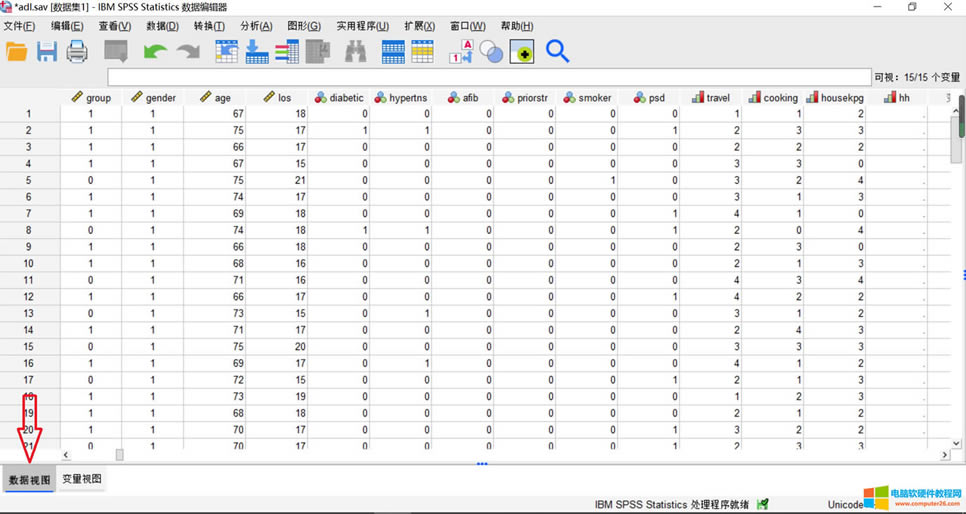Image resolution: width=966 pixels, height=514 pixels.
Task: Save the dataset with the floppy icon
Action: click(47, 52)
